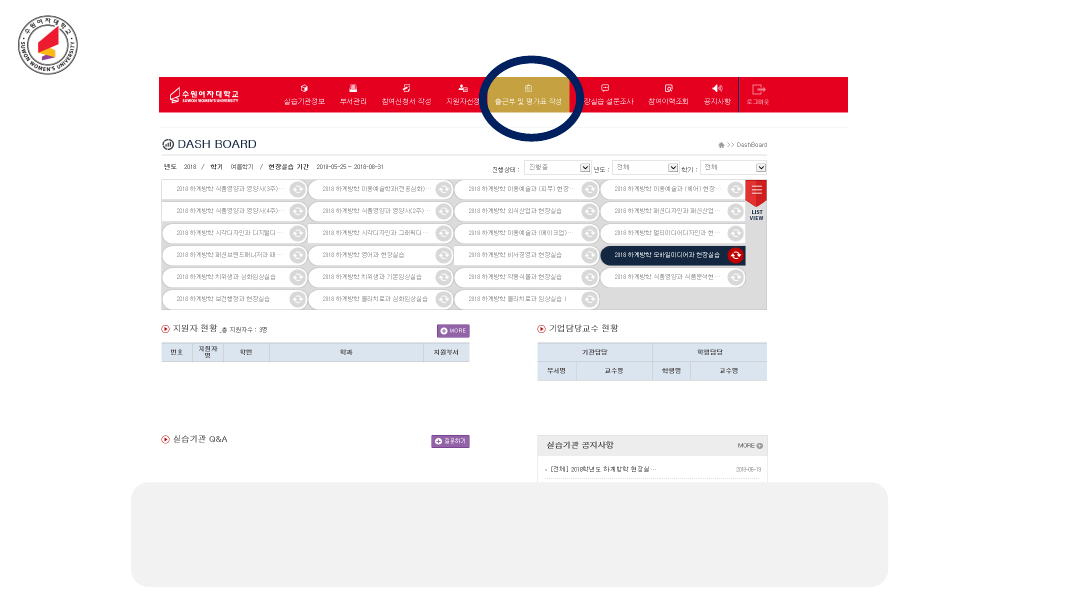Click the 기관담당 column header
This screenshot has height=608, width=1080.
pos(594,352)
